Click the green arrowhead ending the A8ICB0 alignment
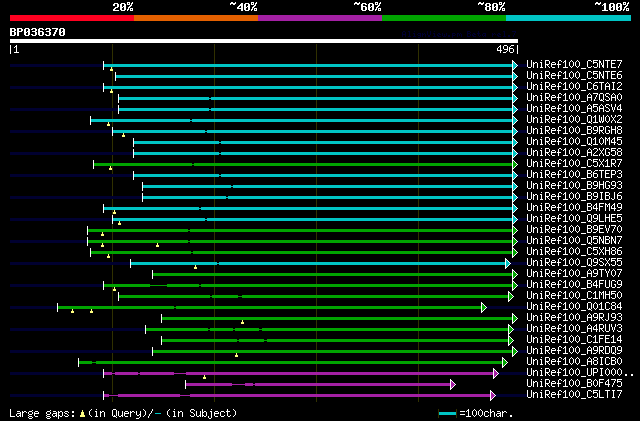 505,363
